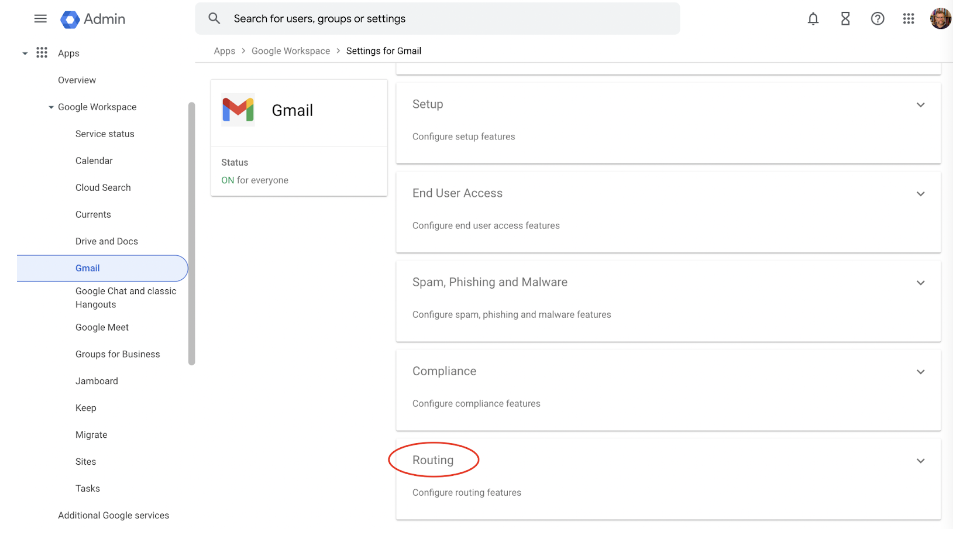Expand the Setup section chevron
The width and height of the screenshot is (966, 538).
pos(920,105)
